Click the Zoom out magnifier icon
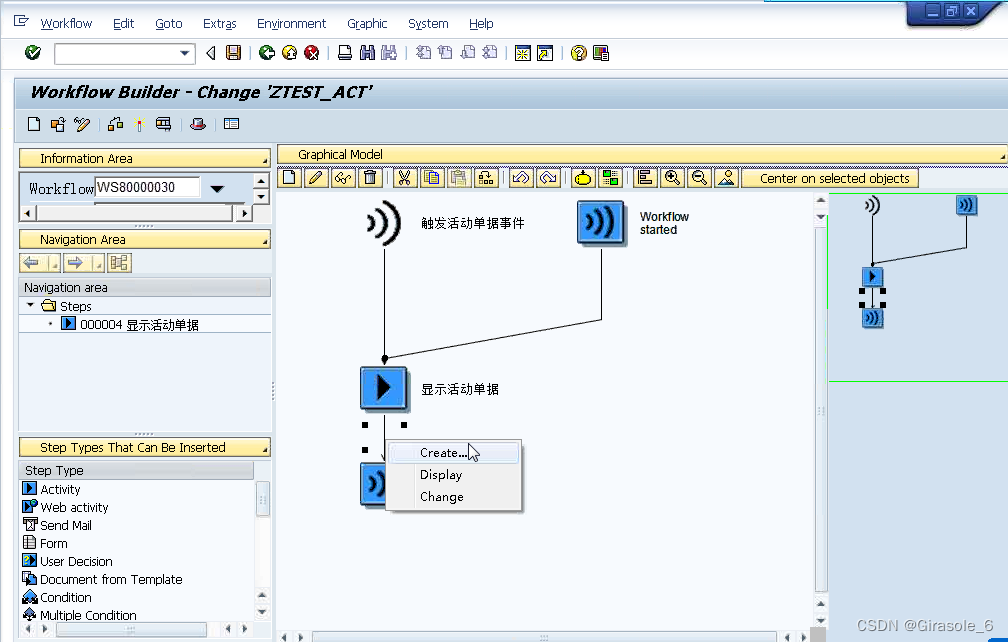Viewport: 1008px width, 642px height. pos(699,178)
